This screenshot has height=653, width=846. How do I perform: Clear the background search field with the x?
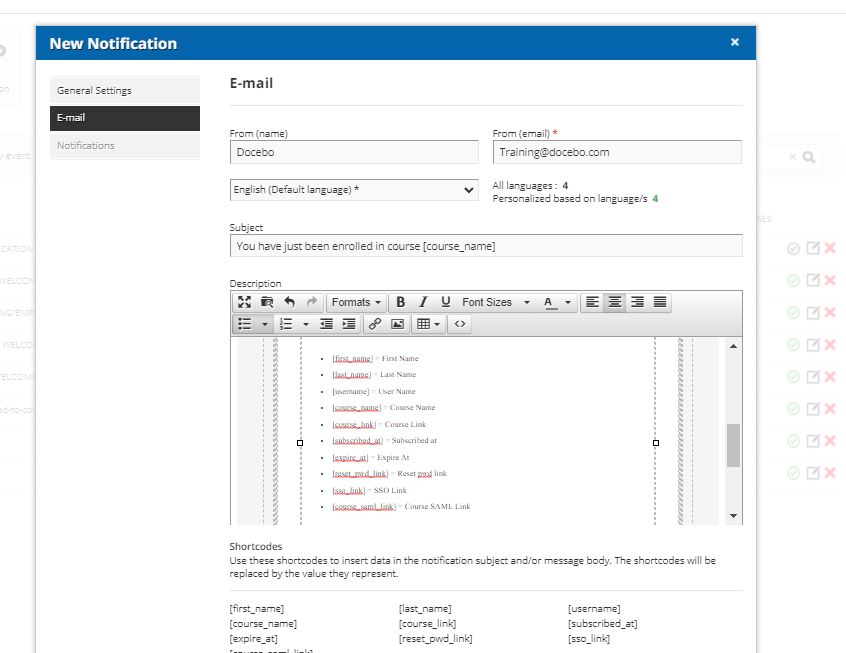coord(793,157)
